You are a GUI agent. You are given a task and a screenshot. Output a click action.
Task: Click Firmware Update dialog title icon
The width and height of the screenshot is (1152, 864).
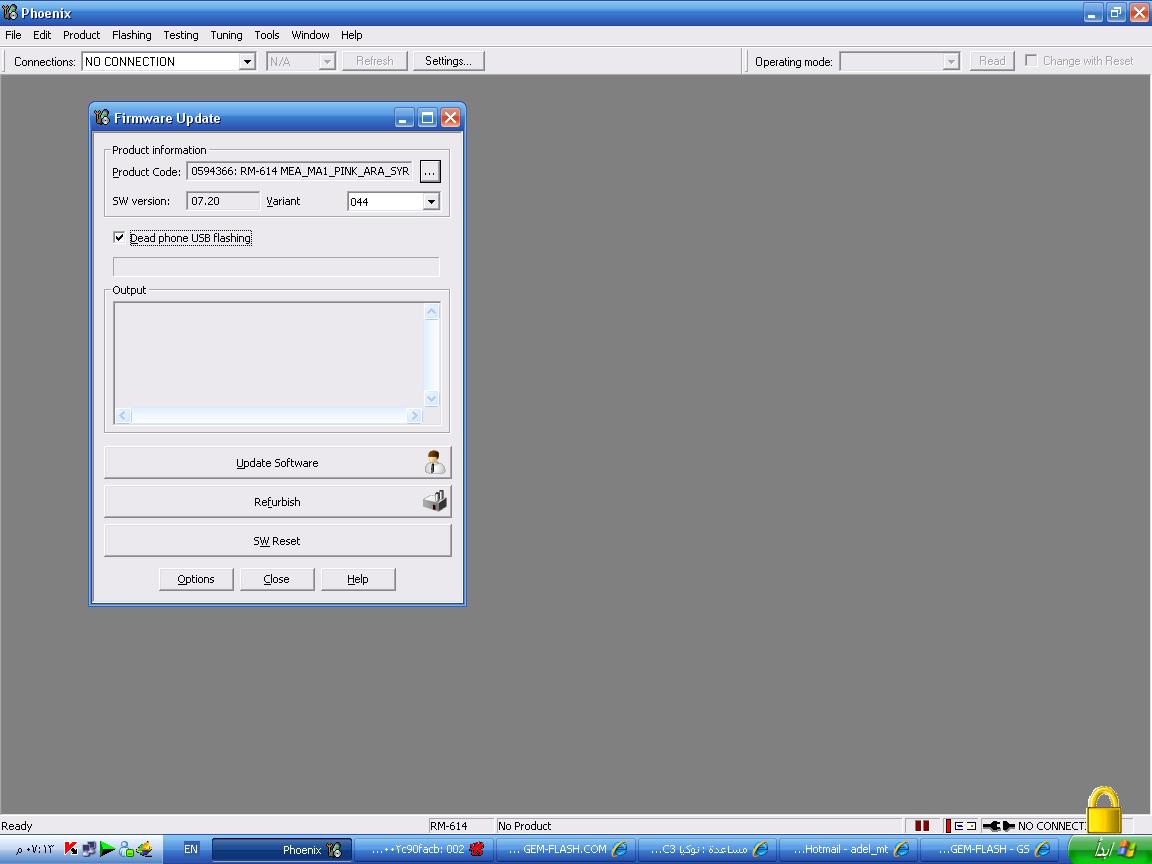[x=102, y=118]
